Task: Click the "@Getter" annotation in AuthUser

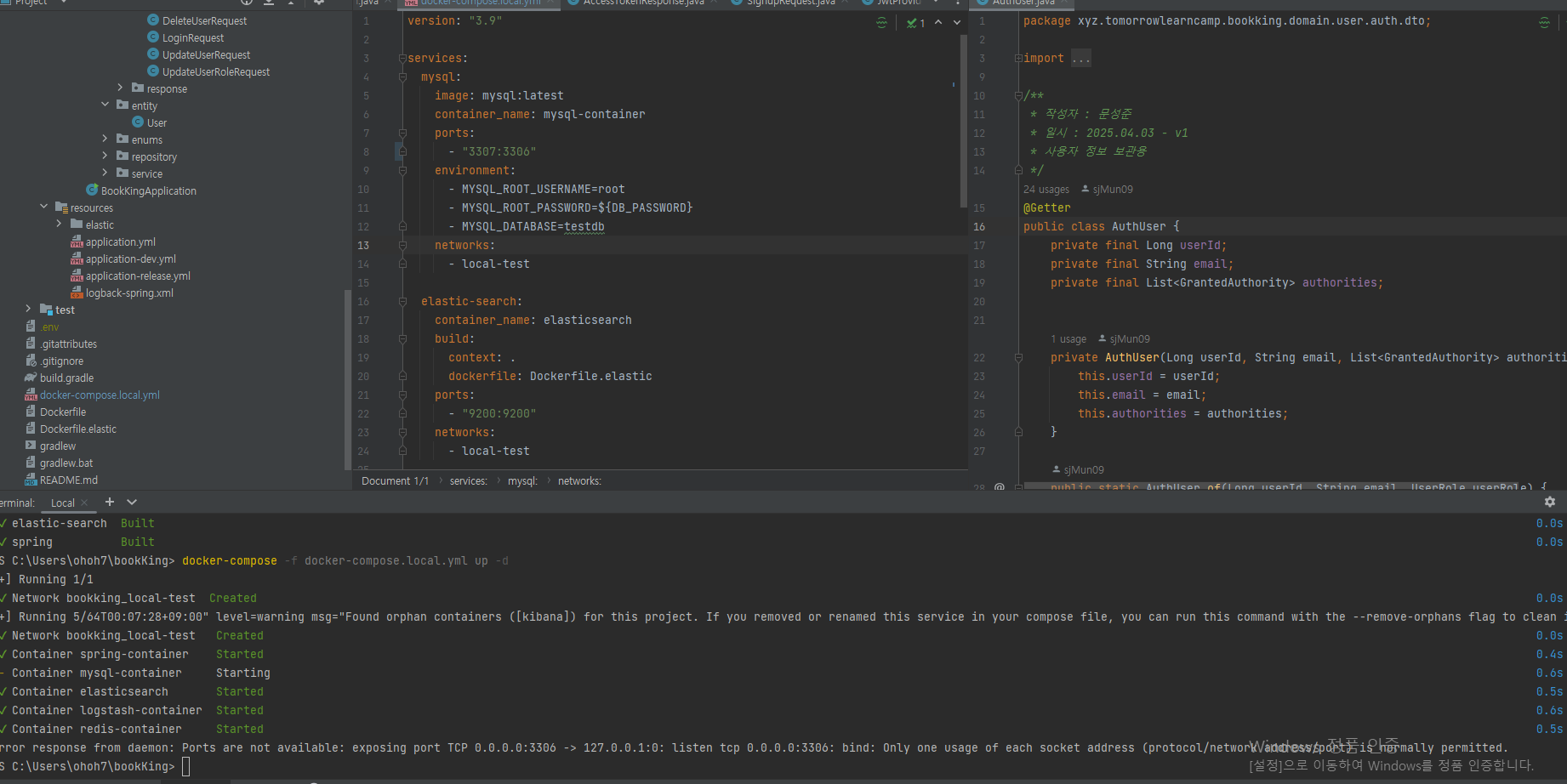Action: (x=1047, y=208)
